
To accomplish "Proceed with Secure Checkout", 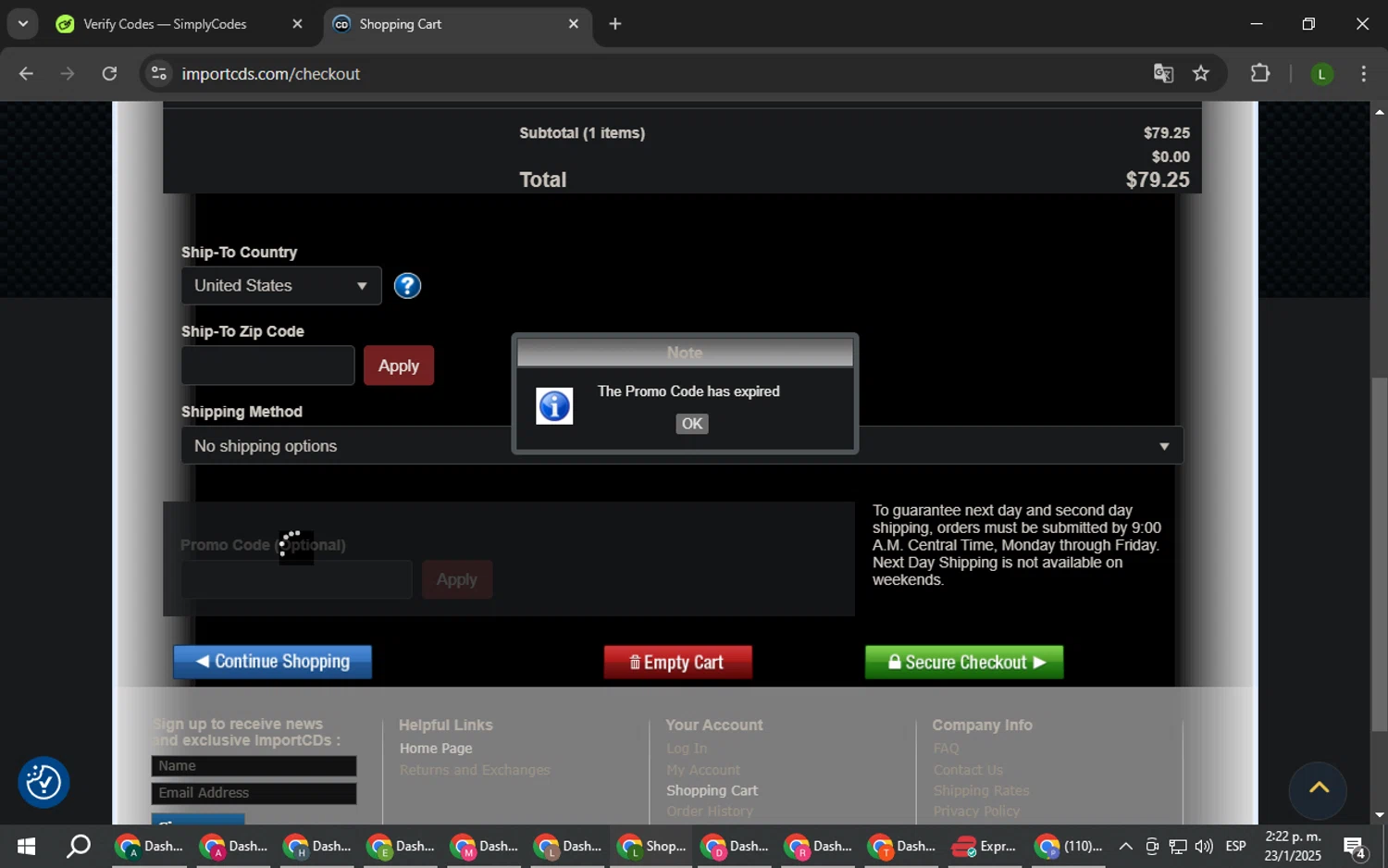I will tap(964, 662).
